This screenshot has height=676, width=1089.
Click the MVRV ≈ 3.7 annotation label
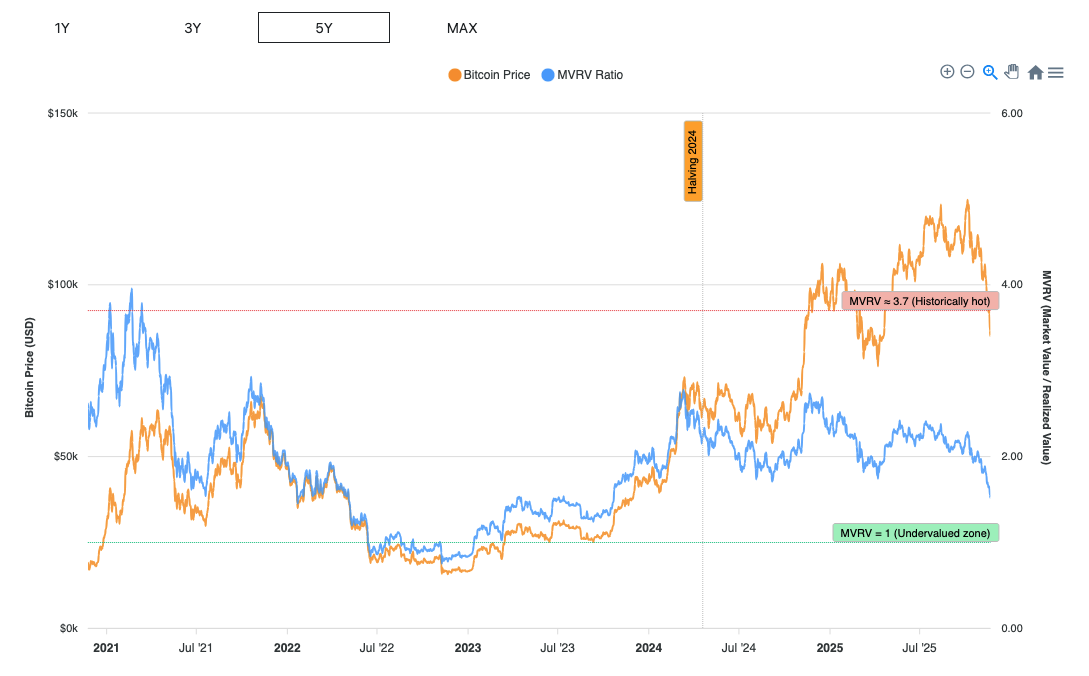922,300
